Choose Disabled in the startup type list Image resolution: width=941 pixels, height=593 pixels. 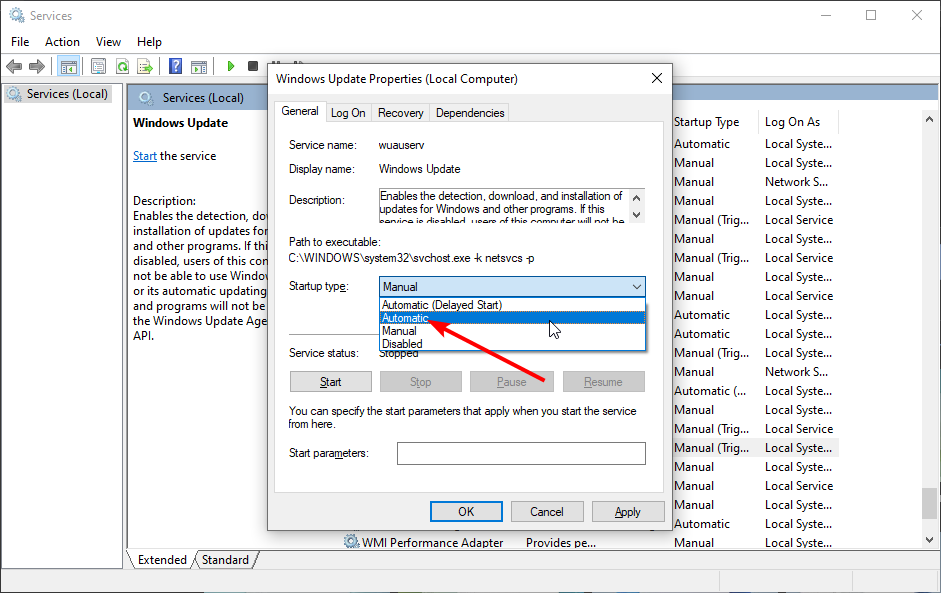pos(513,344)
